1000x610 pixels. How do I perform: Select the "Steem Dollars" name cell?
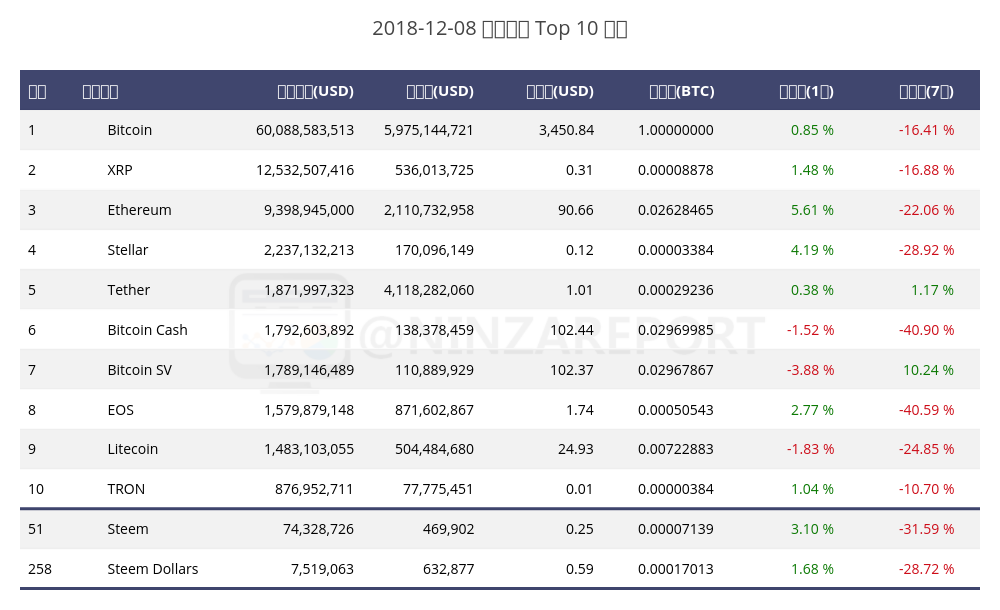152,569
